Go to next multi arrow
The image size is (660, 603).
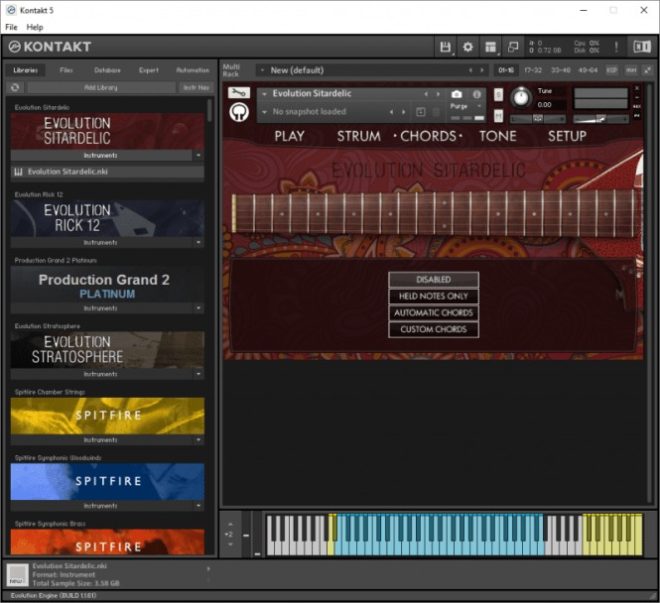(x=482, y=70)
